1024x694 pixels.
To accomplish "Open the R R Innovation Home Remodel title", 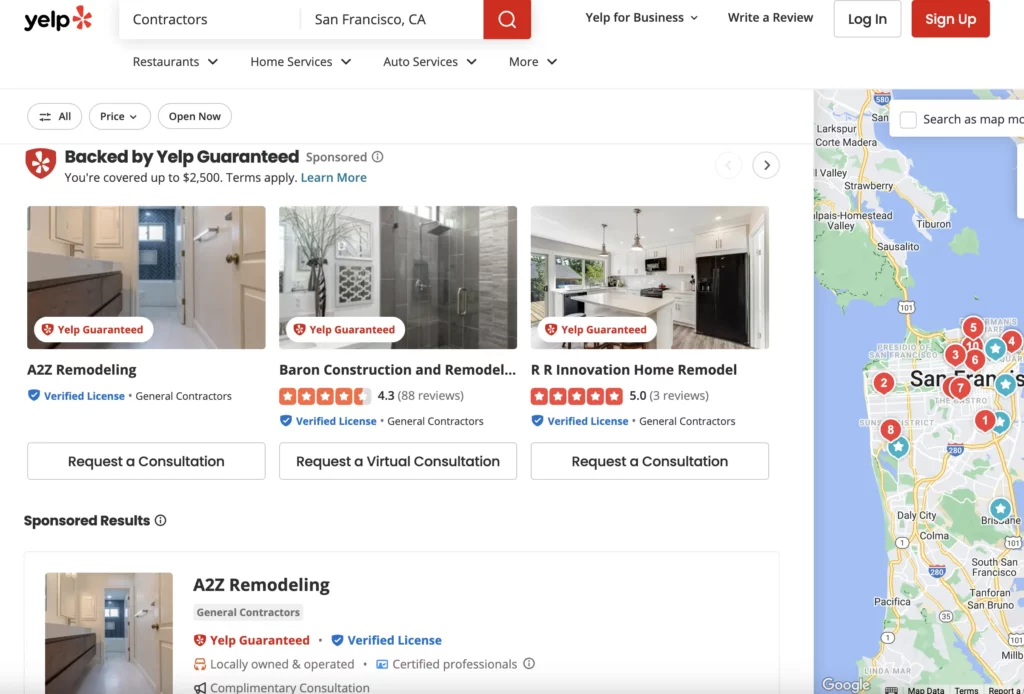I will 633,370.
